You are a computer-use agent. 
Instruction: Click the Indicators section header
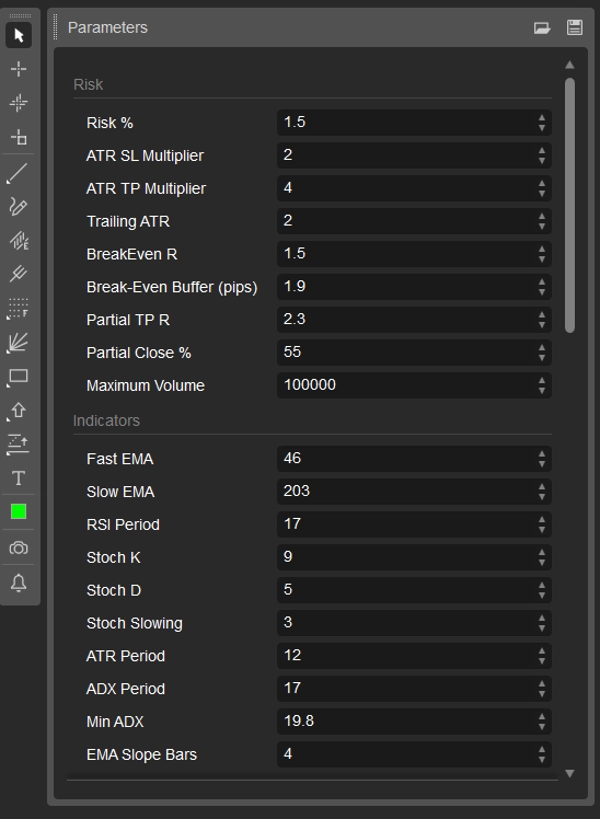pos(107,420)
